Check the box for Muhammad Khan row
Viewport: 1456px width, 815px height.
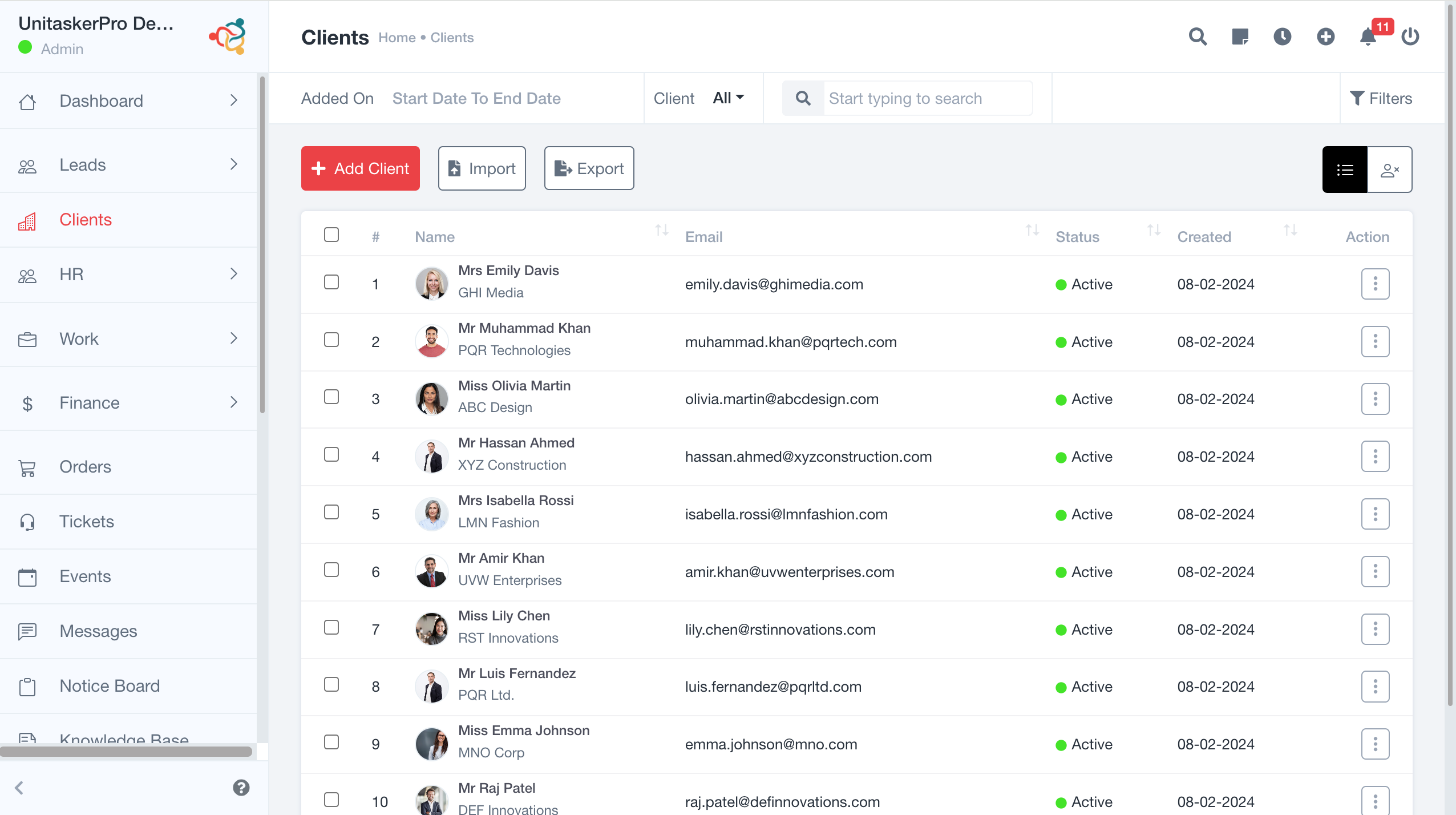pyautogui.click(x=331, y=340)
